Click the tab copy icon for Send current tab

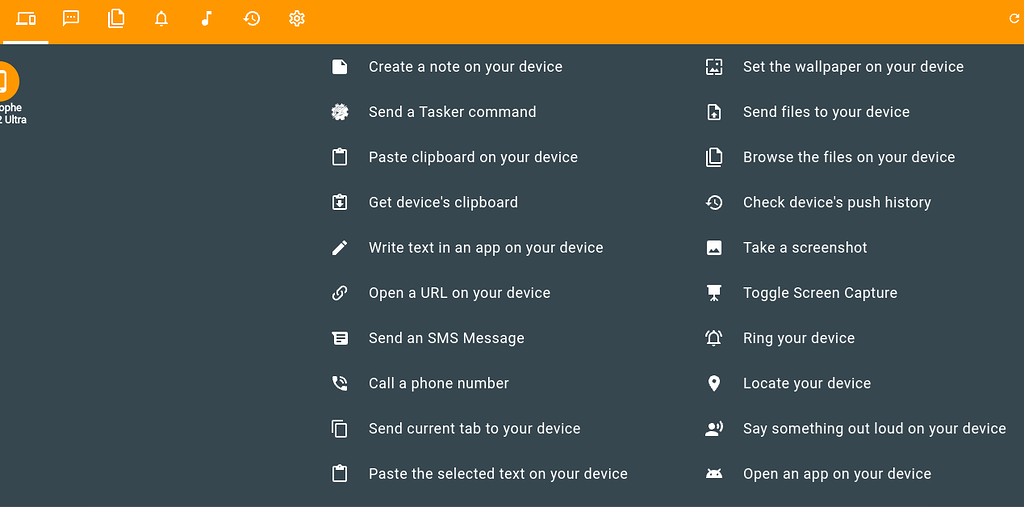pos(340,429)
